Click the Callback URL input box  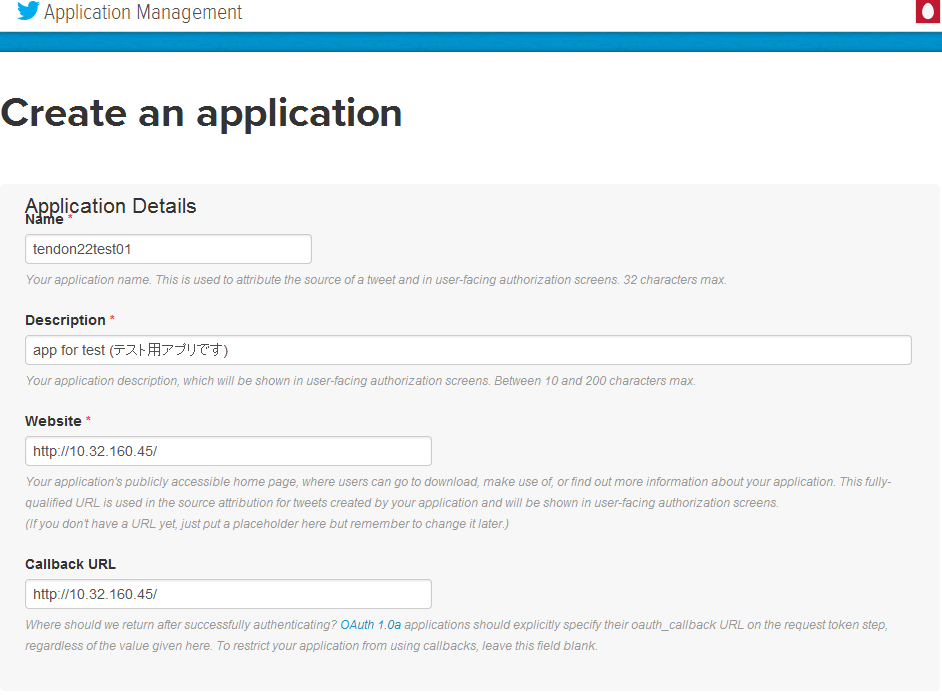(x=228, y=594)
